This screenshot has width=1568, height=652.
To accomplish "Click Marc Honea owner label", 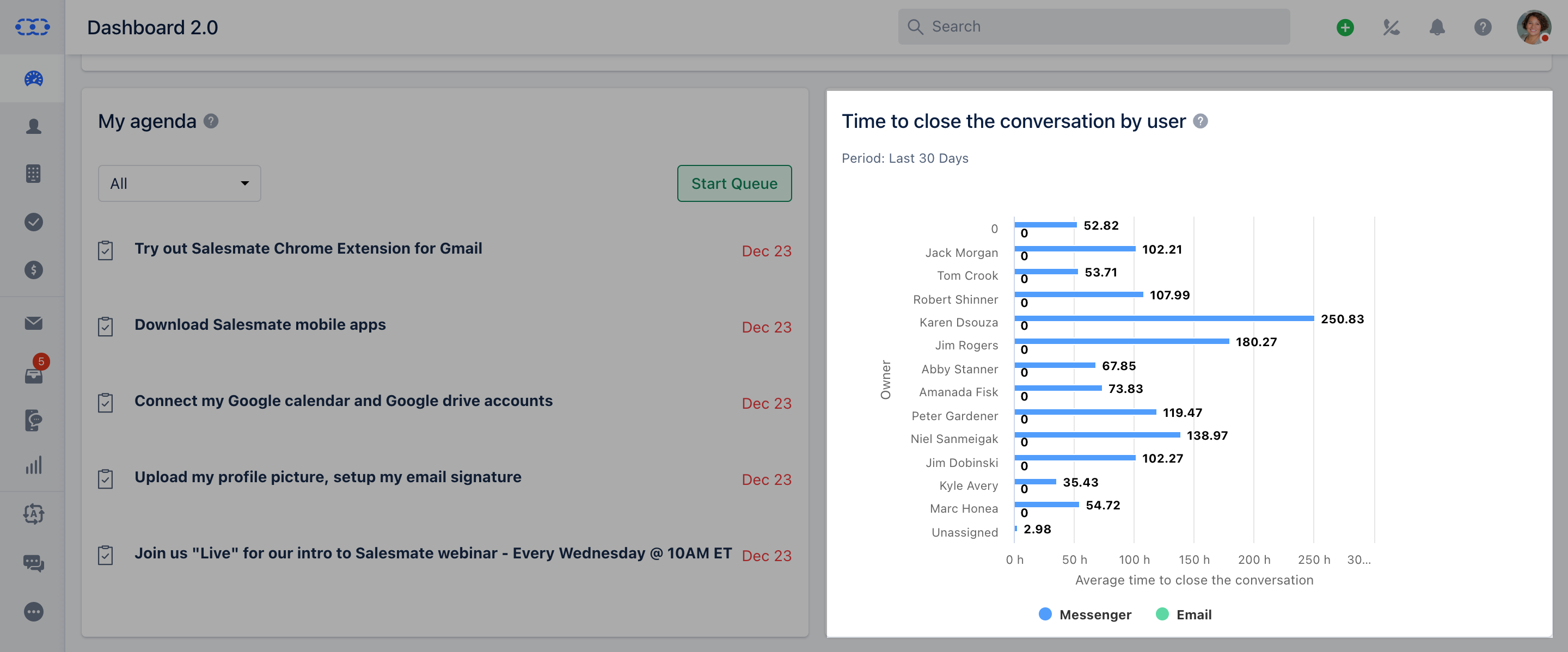I will point(964,508).
